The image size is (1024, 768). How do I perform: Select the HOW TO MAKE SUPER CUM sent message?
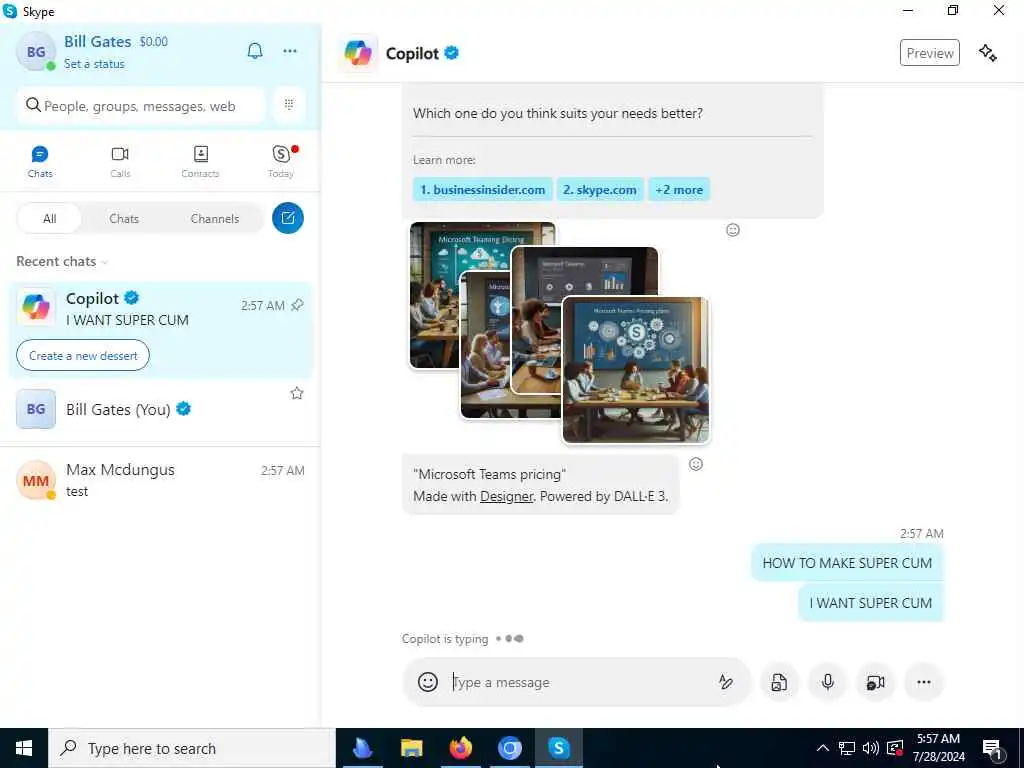pyautogui.click(x=847, y=563)
